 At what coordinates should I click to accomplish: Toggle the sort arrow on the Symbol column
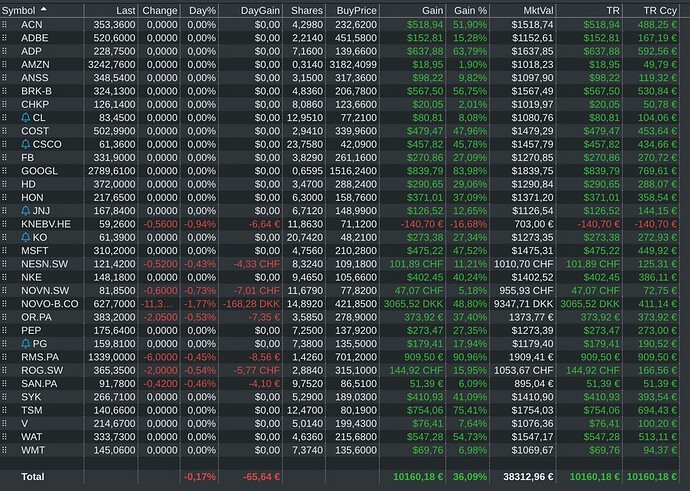coord(43,9)
